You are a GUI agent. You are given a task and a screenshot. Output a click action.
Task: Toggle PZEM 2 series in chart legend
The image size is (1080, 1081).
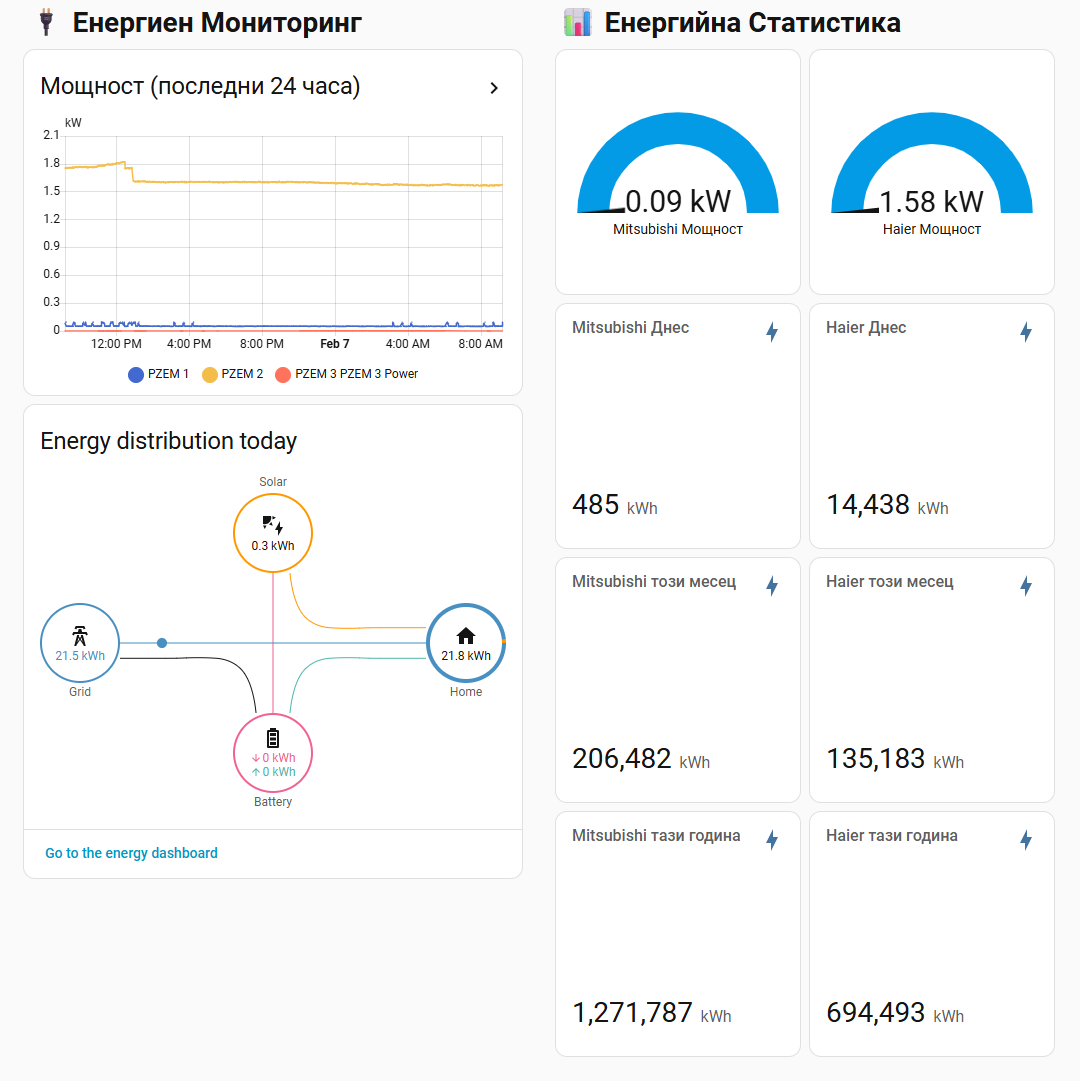pos(233,374)
